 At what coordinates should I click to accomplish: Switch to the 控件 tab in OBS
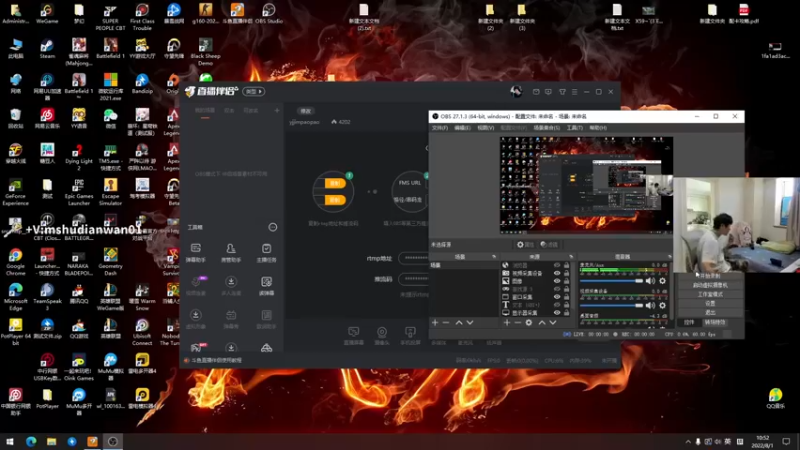point(689,322)
